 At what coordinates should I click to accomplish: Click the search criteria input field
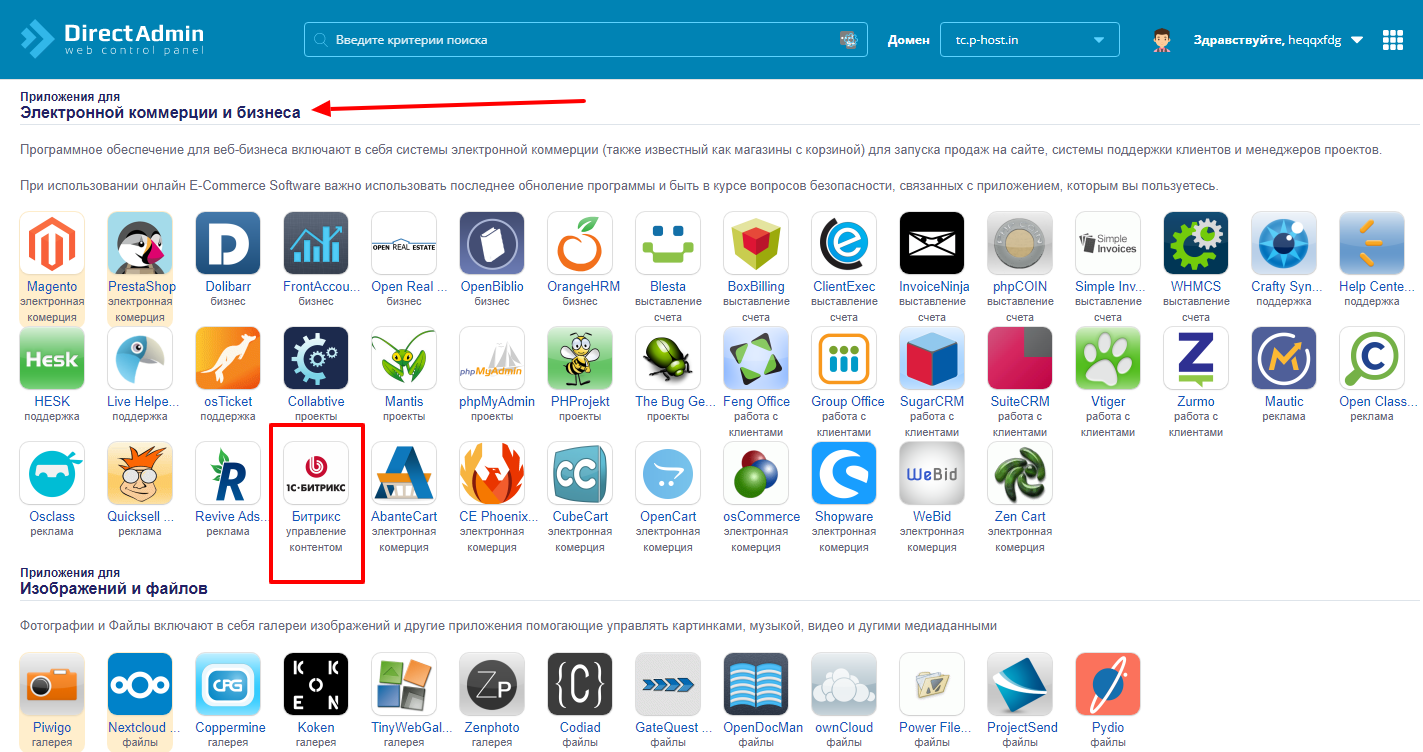coord(585,40)
